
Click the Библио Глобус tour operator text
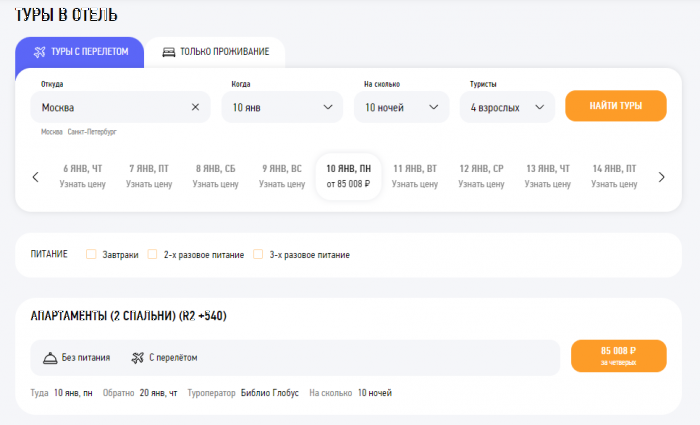[x=270, y=393]
